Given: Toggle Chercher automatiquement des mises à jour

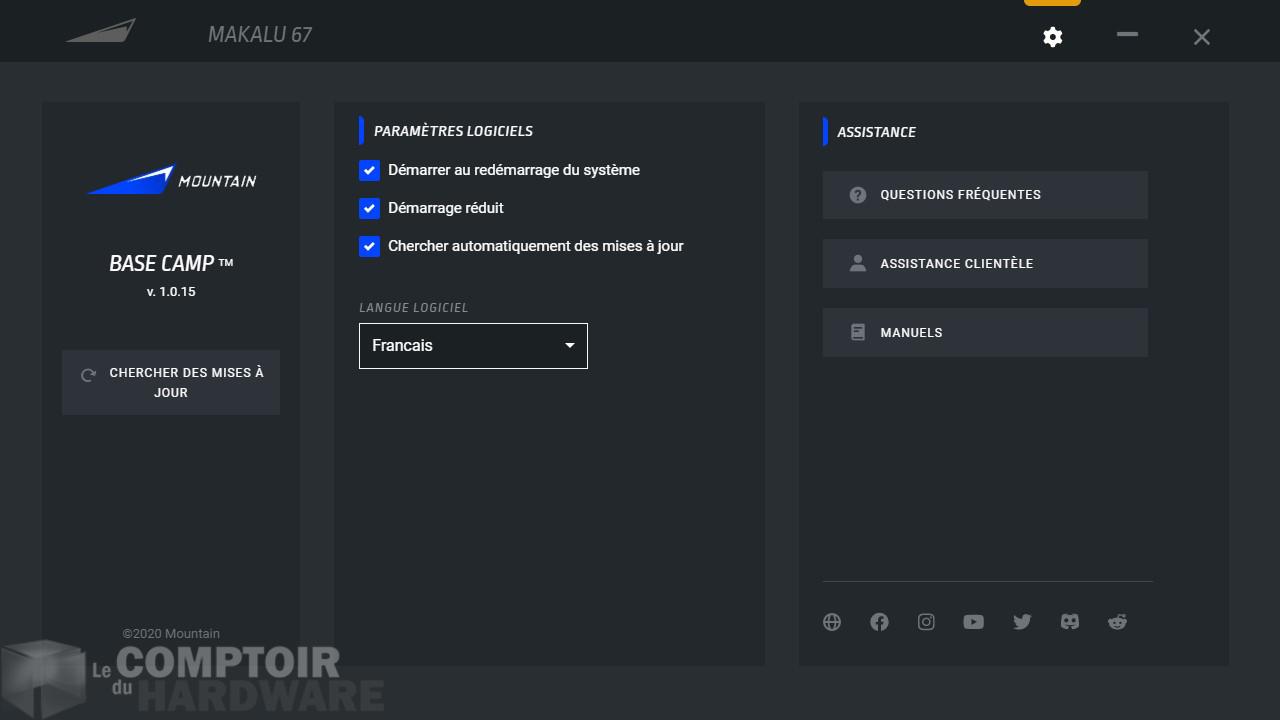Looking at the screenshot, I should 369,246.
